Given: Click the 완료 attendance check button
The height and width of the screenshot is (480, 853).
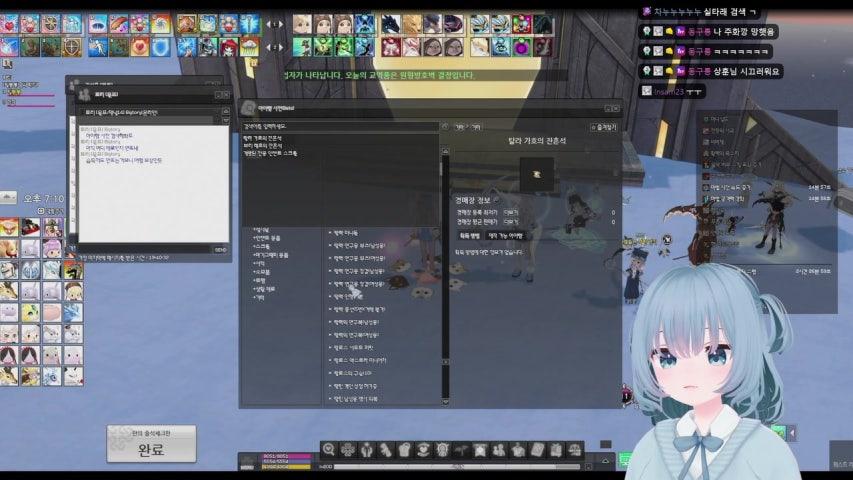Looking at the screenshot, I should click(x=151, y=444).
